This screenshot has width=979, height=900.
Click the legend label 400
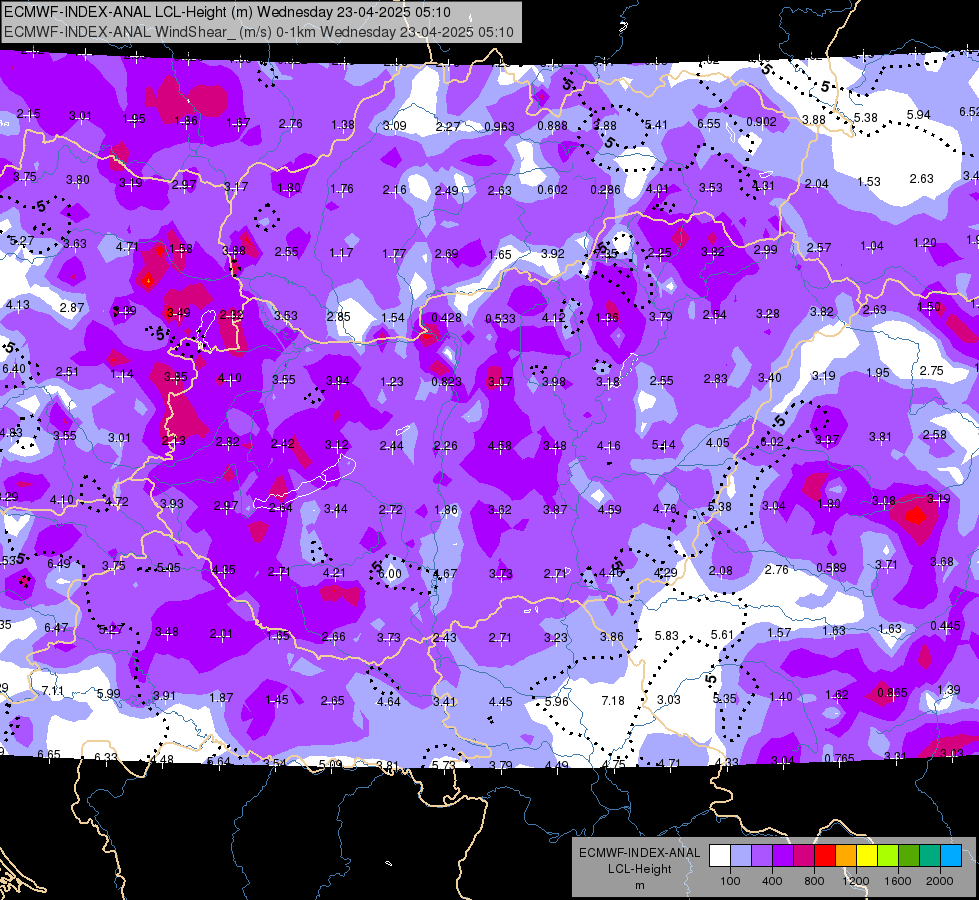[772, 881]
